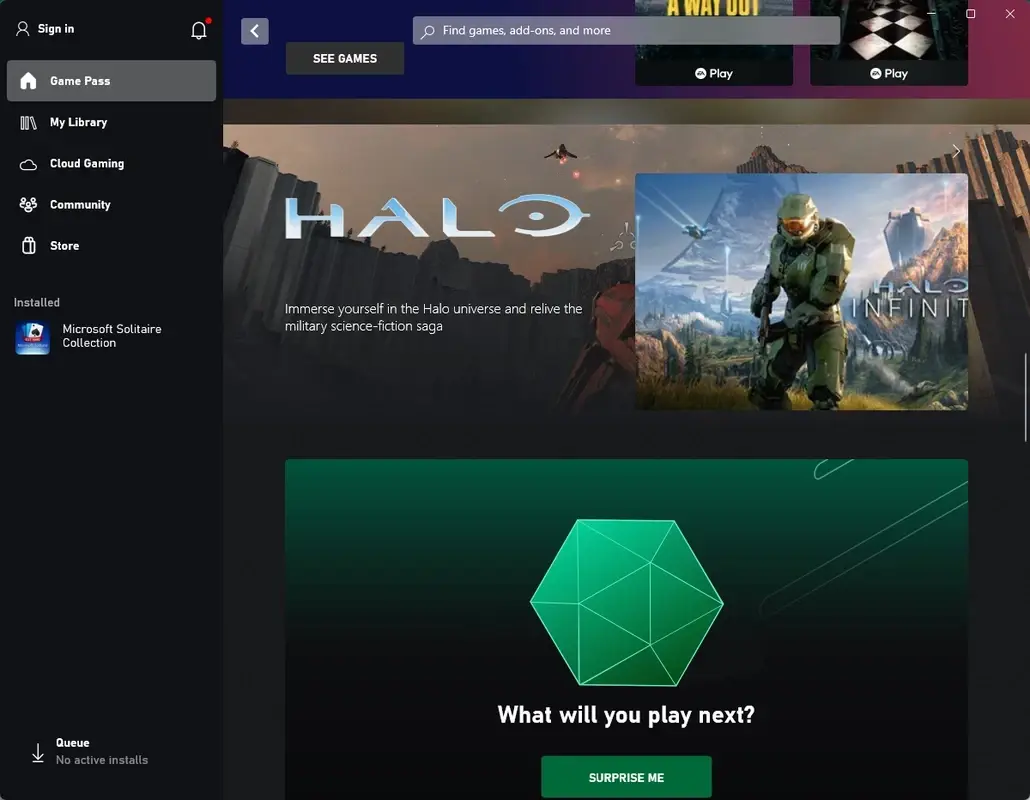1030x800 pixels.
Task: Open the Halo Infinite game card
Action: pos(800,290)
